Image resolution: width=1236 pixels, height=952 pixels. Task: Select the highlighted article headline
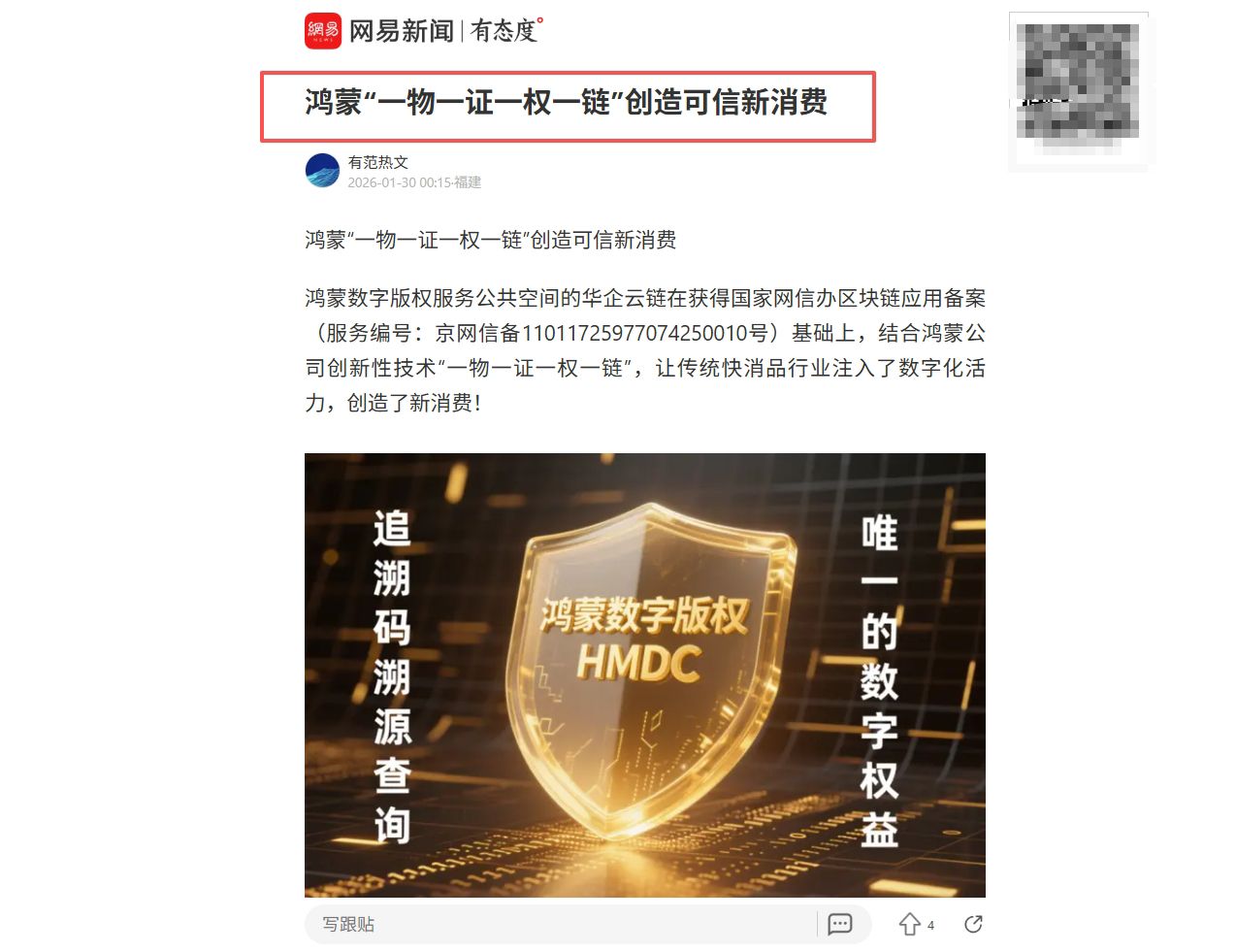point(567,102)
